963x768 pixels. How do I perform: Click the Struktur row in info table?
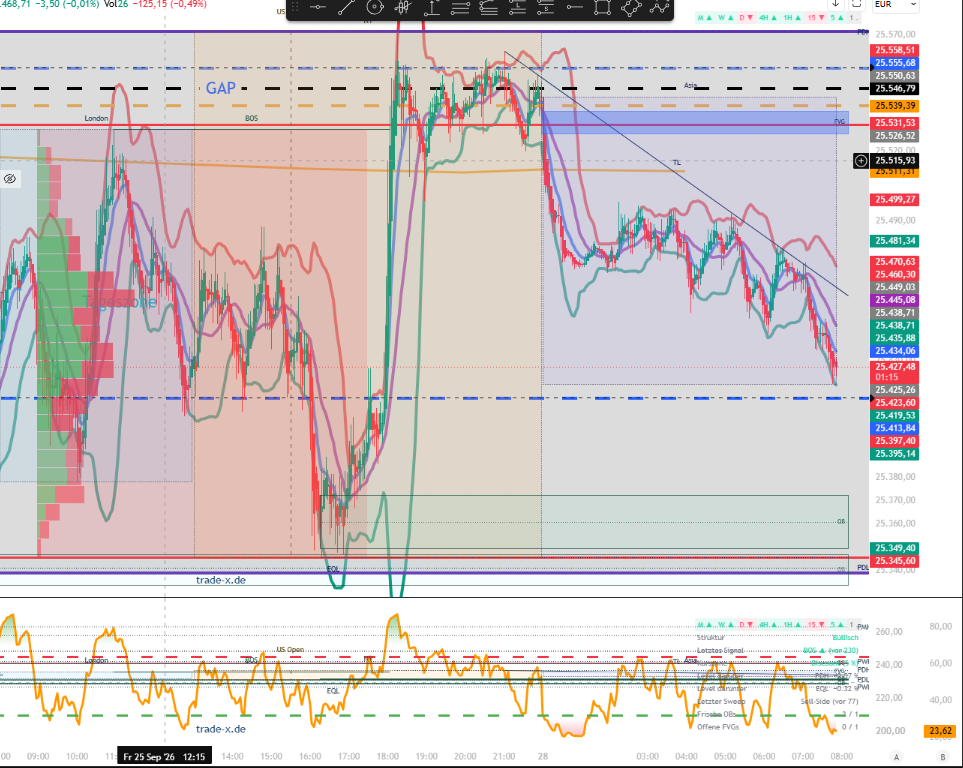click(778, 638)
